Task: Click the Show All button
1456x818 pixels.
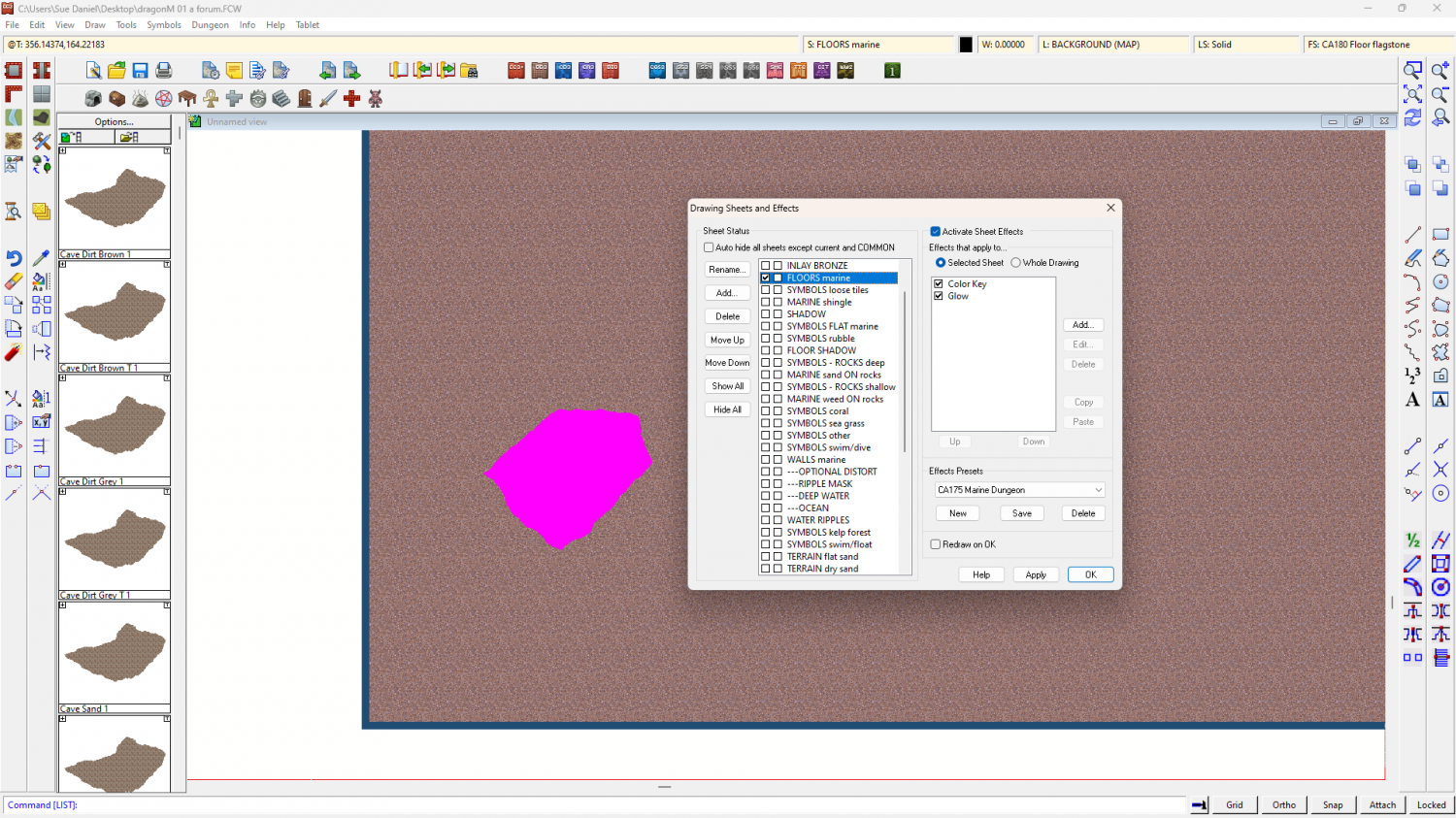Action: (x=727, y=386)
